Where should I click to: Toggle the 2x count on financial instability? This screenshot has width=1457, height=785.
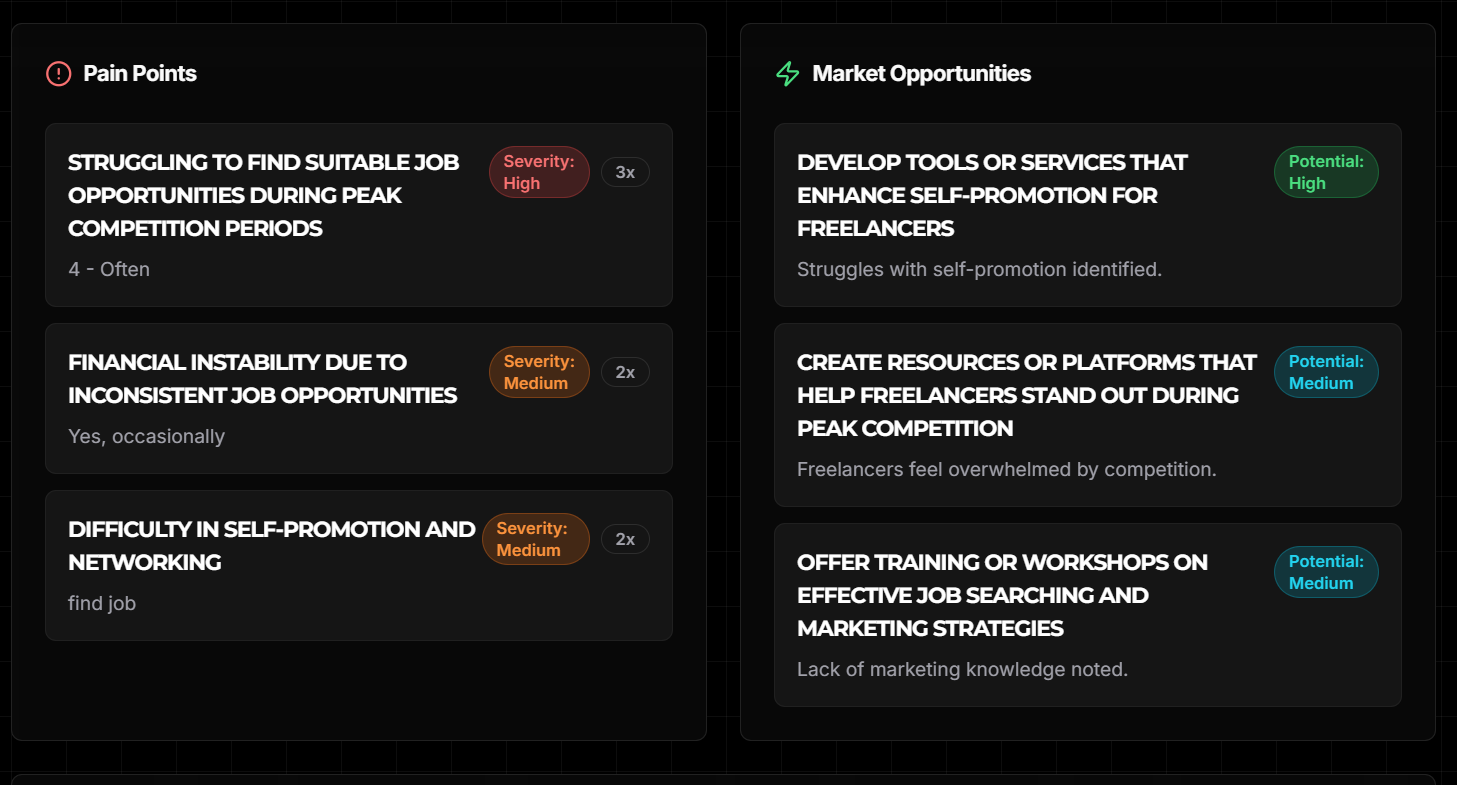coord(625,371)
